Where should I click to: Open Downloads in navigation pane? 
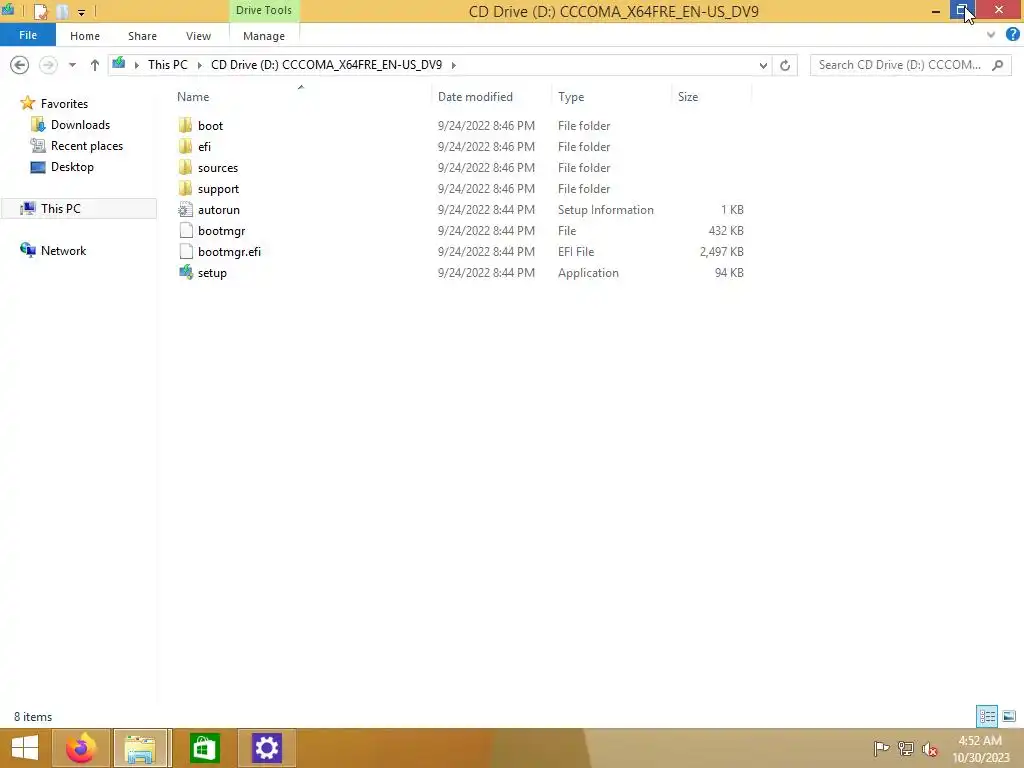[80, 125]
